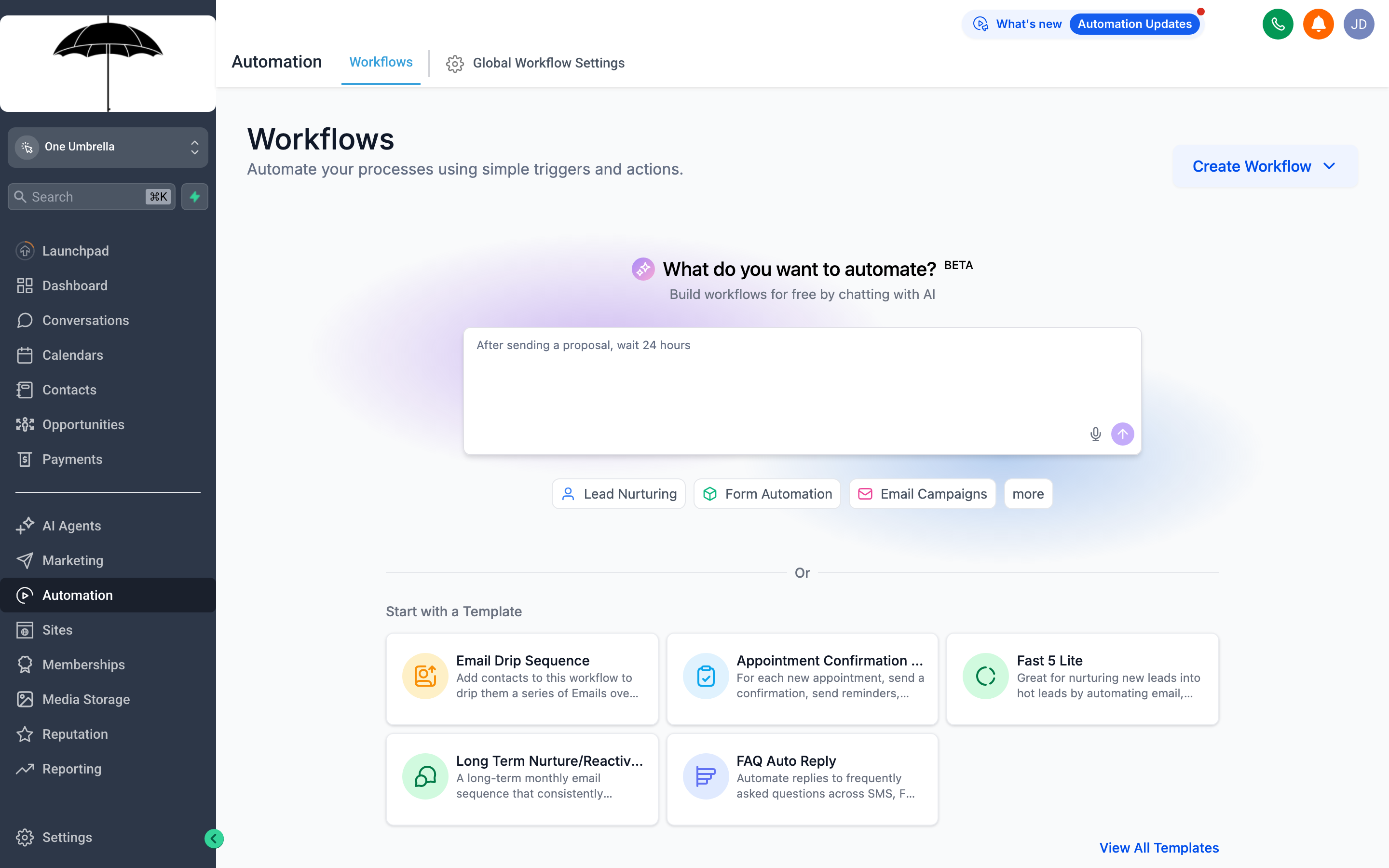
Task: Submit prompt with purple arrow button
Action: [x=1122, y=434]
